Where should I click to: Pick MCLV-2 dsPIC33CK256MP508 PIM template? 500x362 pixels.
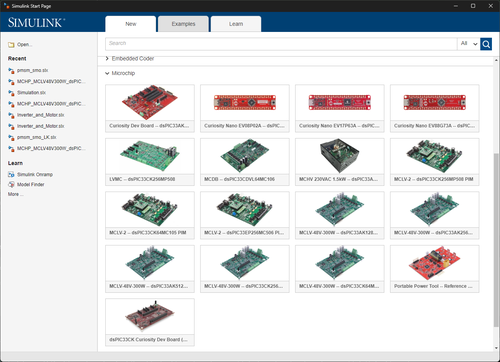tap(435, 162)
